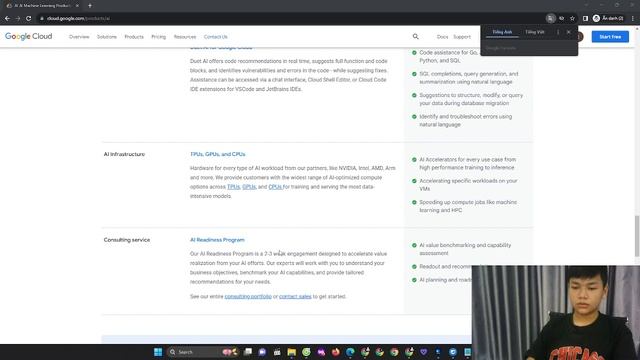This screenshot has width=640, height=360.
Task: Click the eye tracking-protection icon in address bar
Action: 562,18
